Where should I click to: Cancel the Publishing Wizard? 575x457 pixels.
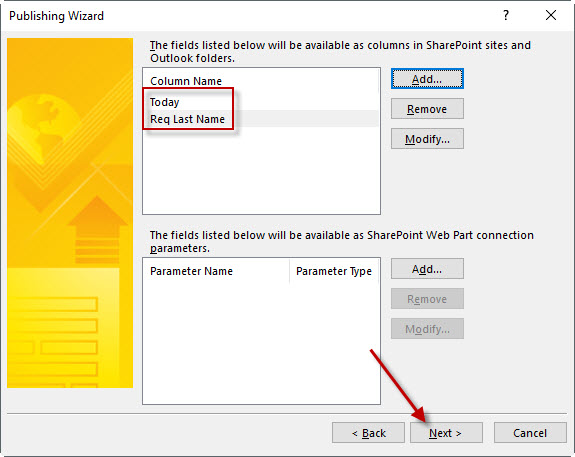(x=530, y=433)
